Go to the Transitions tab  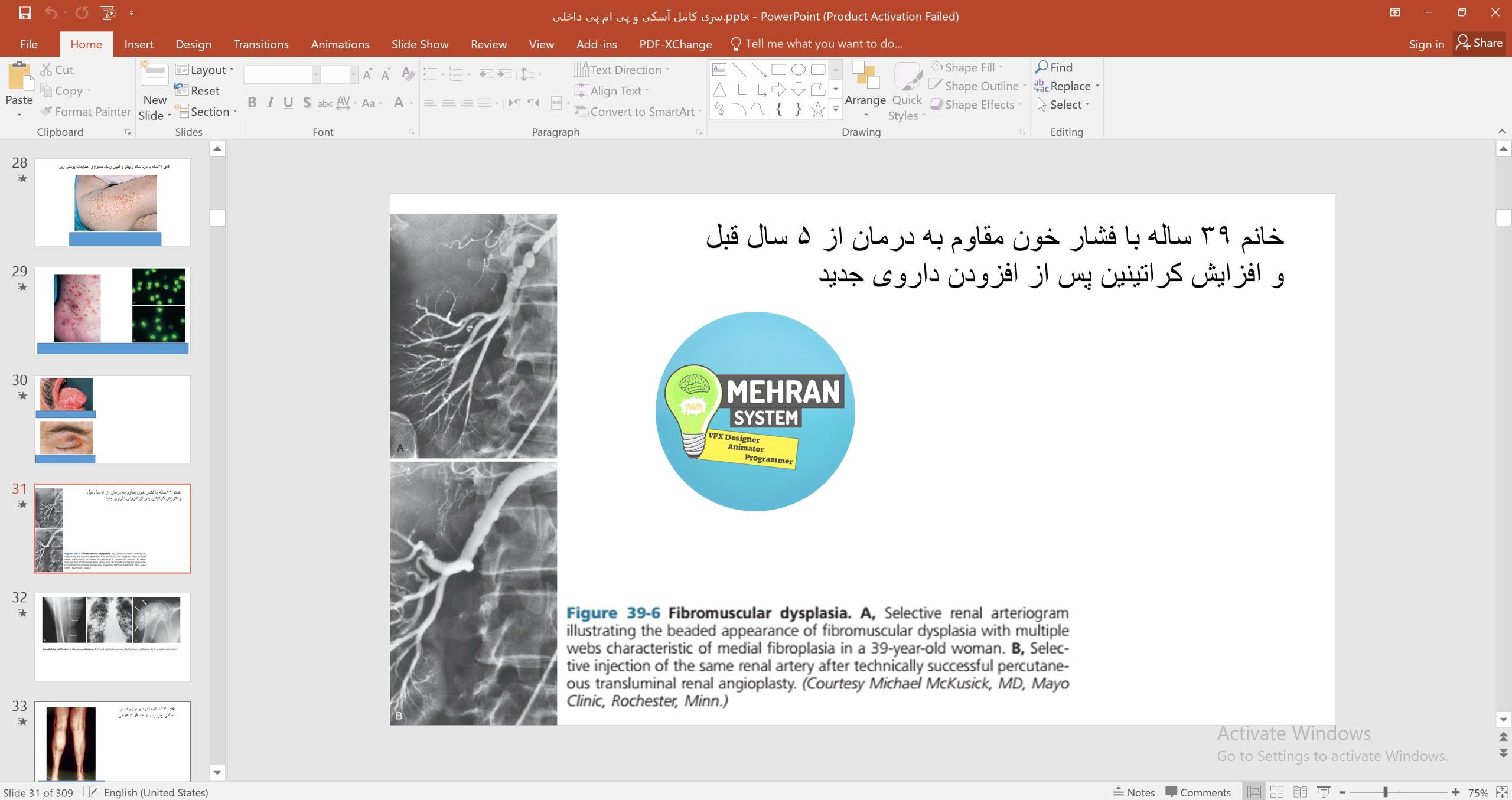coord(261,44)
